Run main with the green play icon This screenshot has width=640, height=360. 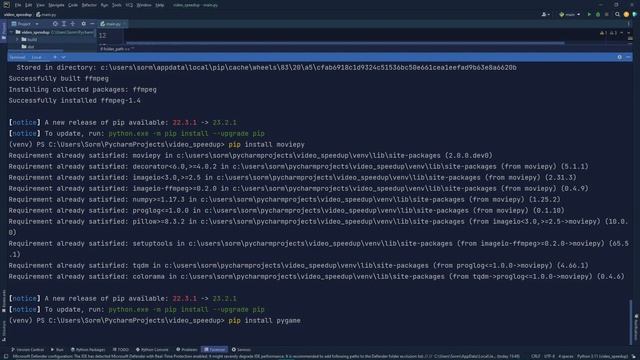(x=589, y=15)
